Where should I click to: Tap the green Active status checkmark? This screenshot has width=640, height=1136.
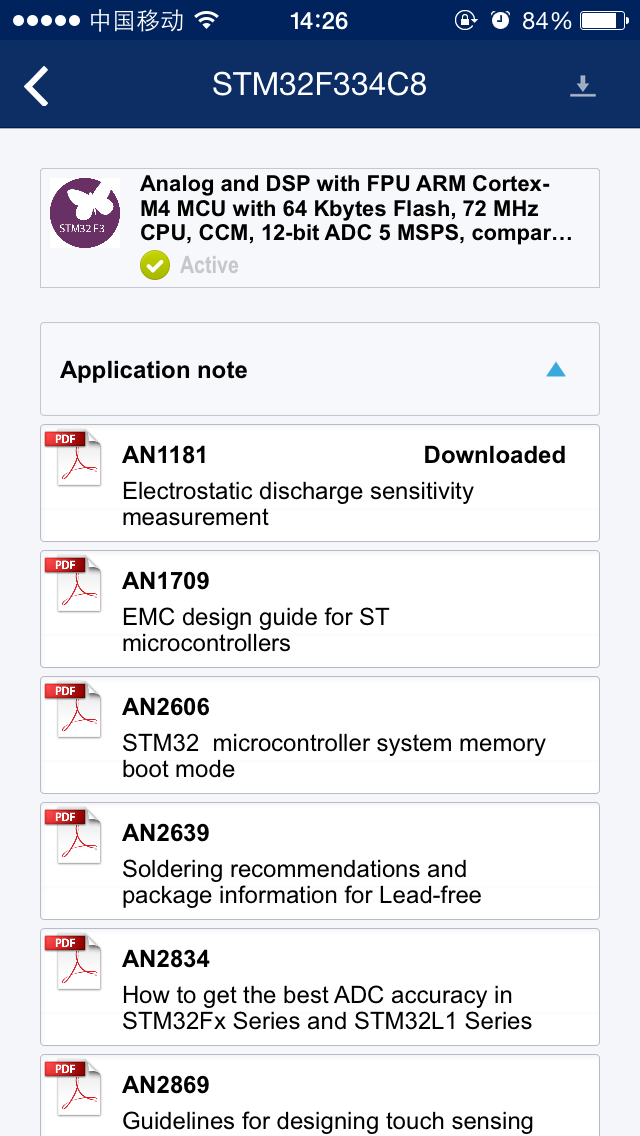click(154, 265)
